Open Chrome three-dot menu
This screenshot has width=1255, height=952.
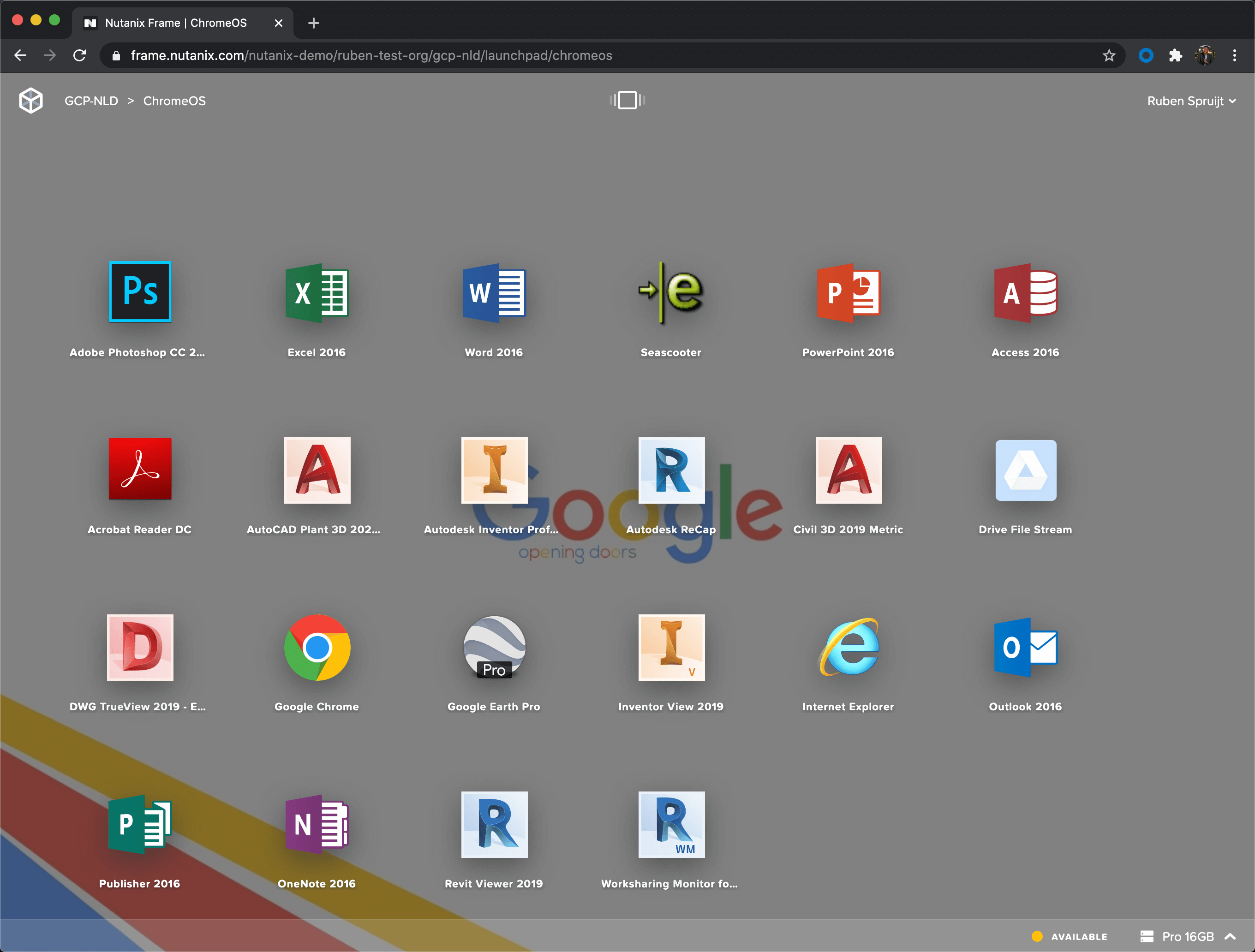pyautogui.click(x=1234, y=55)
